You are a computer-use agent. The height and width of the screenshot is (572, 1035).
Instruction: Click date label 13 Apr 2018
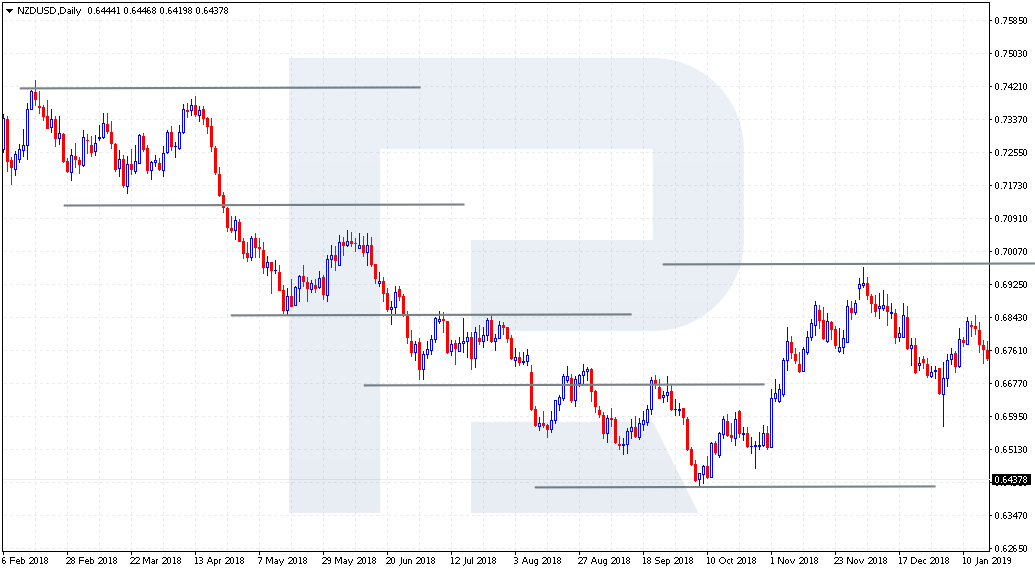pos(219,561)
